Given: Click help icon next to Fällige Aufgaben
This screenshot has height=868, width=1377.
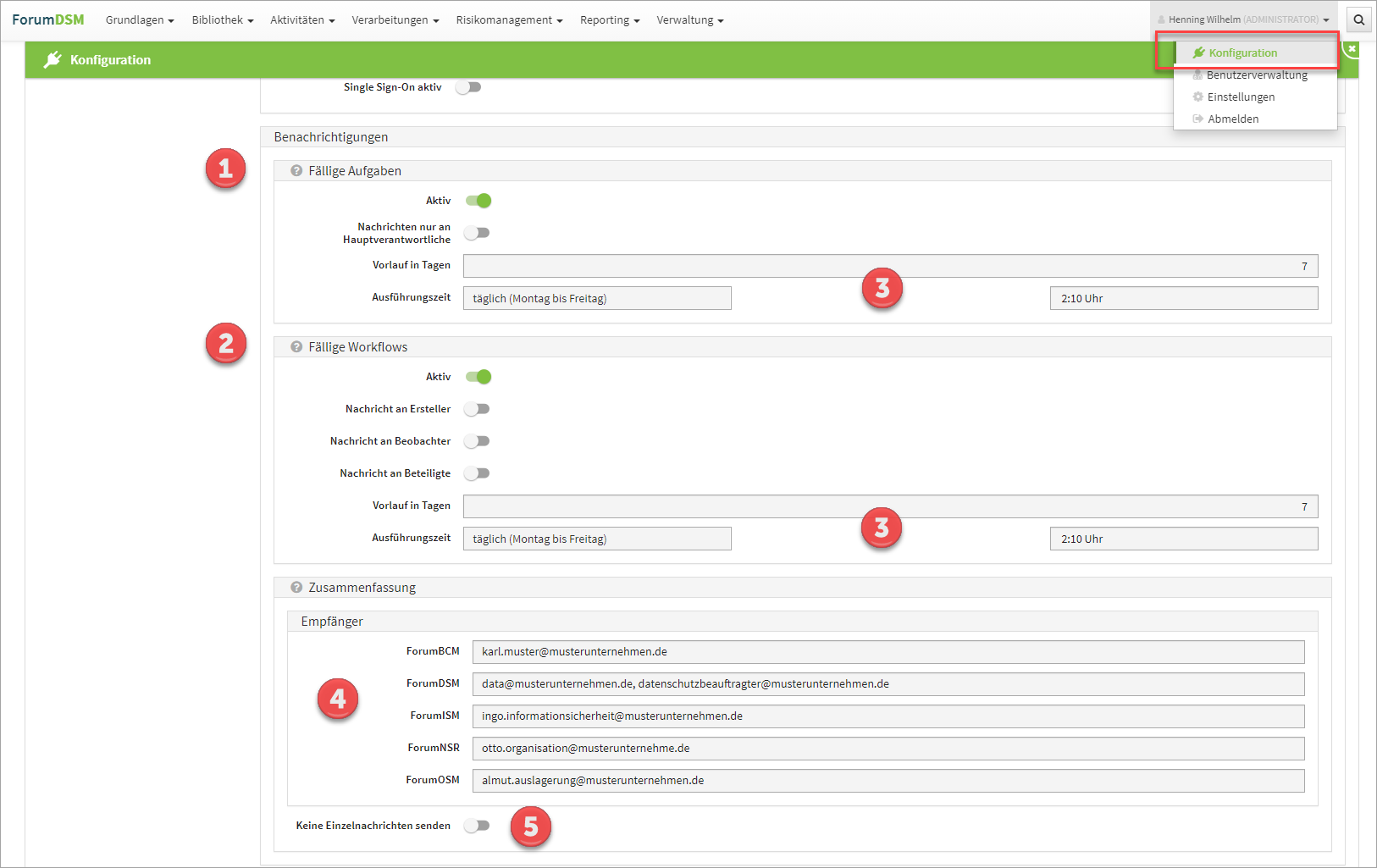Looking at the screenshot, I should (296, 171).
